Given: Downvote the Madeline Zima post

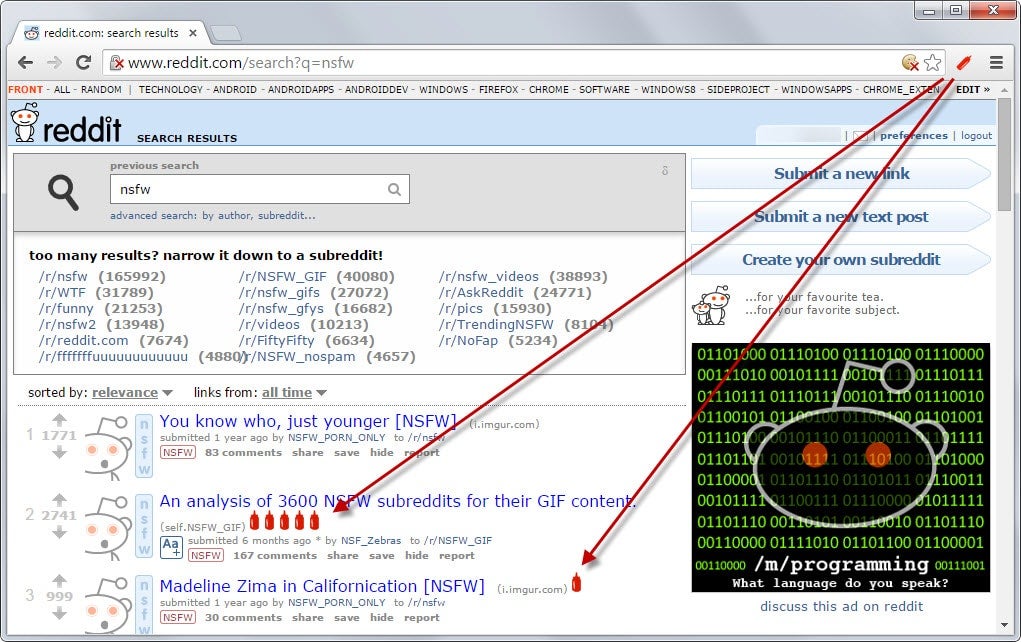Looking at the screenshot, I should point(59,613).
